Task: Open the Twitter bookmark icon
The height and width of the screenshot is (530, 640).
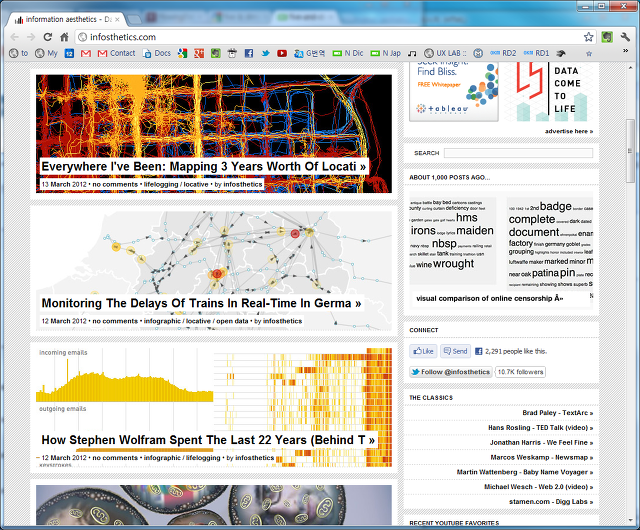Action: pyautogui.click(x=265, y=53)
